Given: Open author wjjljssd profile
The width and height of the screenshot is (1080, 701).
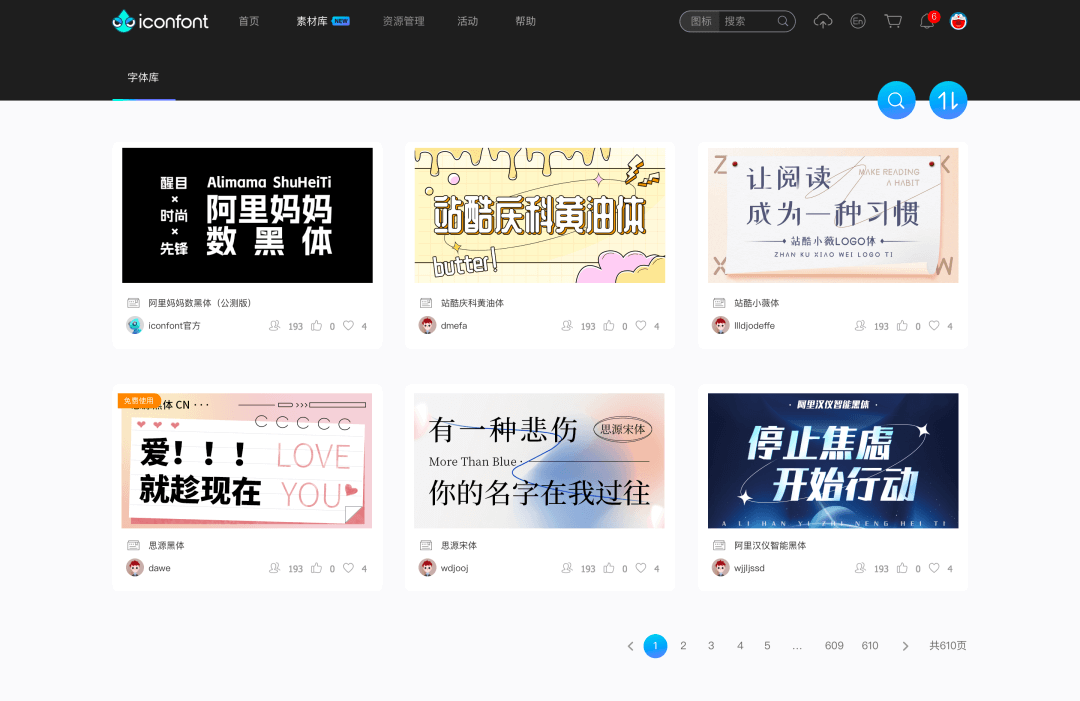Looking at the screenshot, I should [x=749, y=568].
